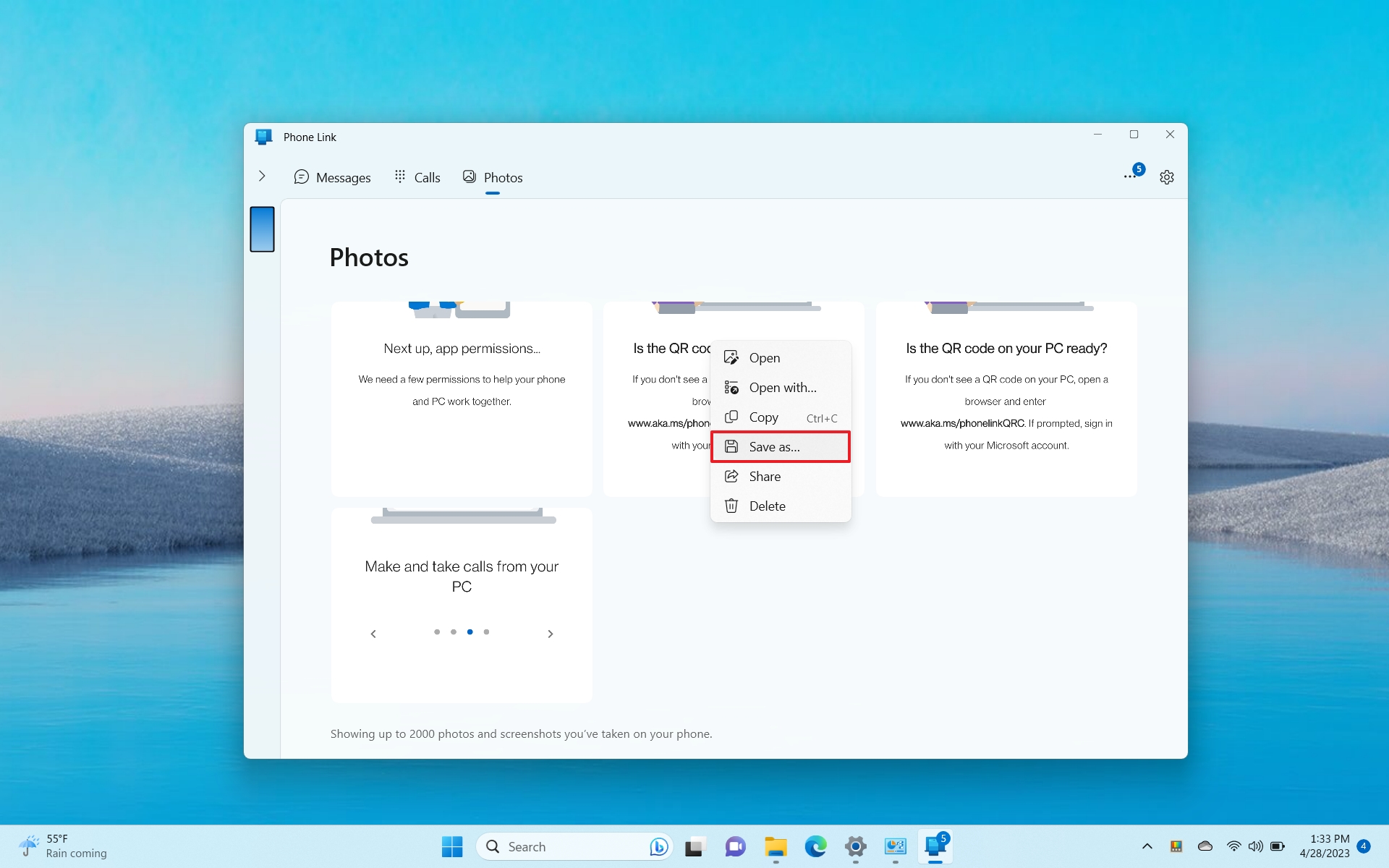Click the Photos tab in Phone Link

point(493,177)
